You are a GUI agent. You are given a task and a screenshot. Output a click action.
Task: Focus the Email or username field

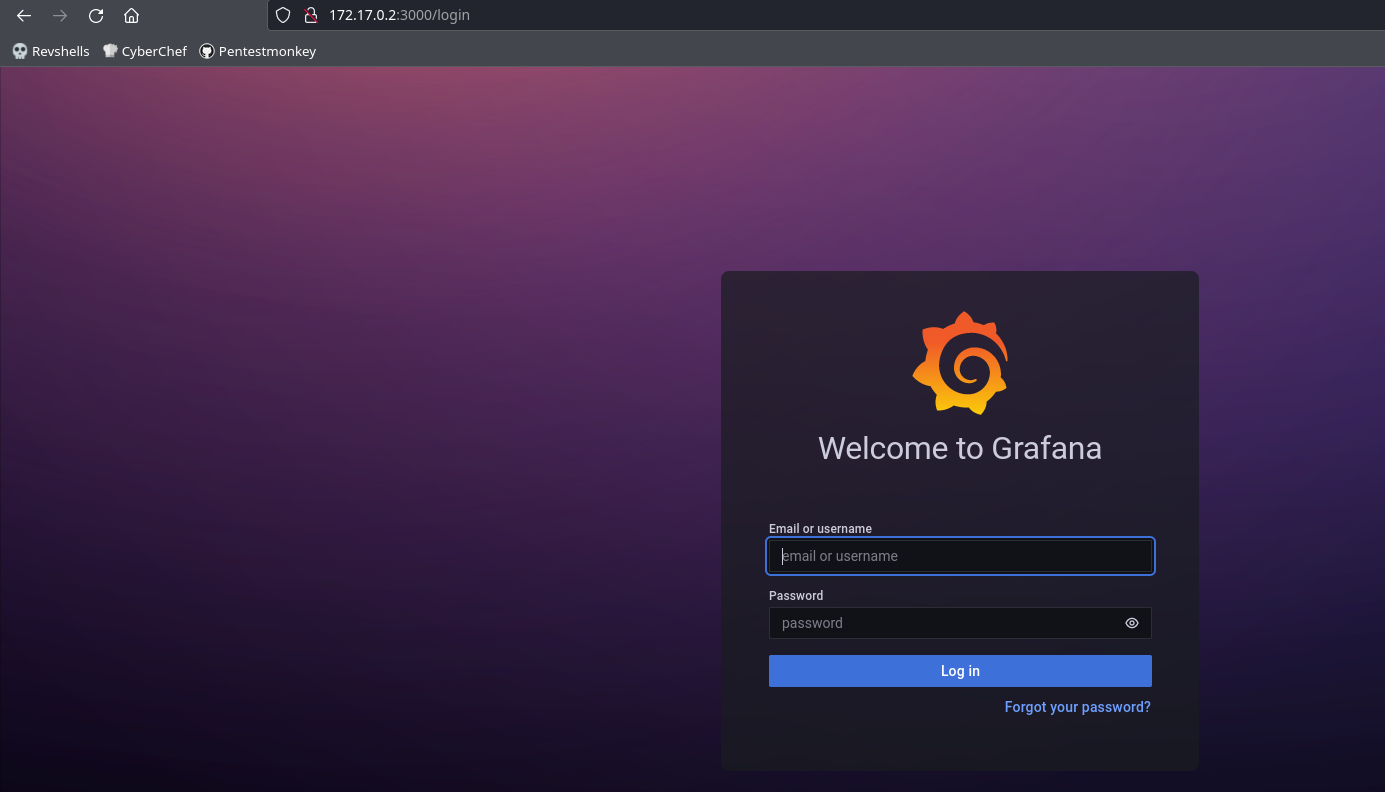coord(960,556)
